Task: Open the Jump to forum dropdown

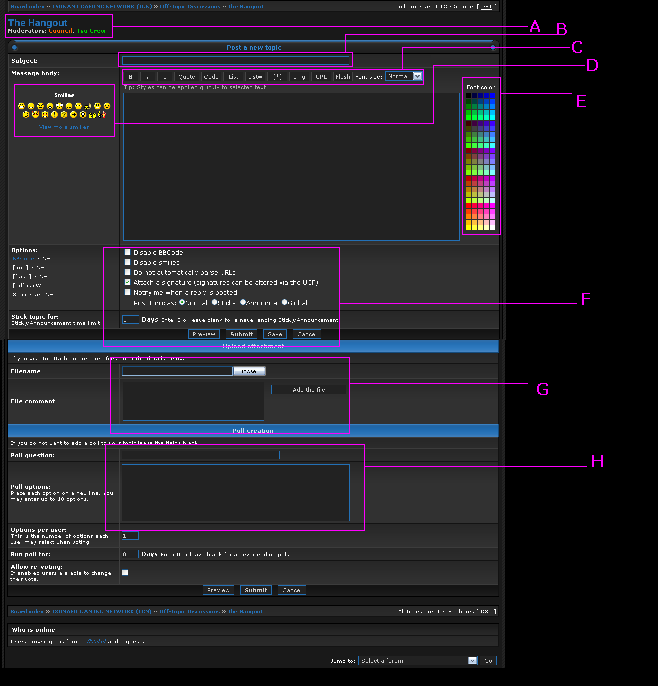Action: point(418,660)
